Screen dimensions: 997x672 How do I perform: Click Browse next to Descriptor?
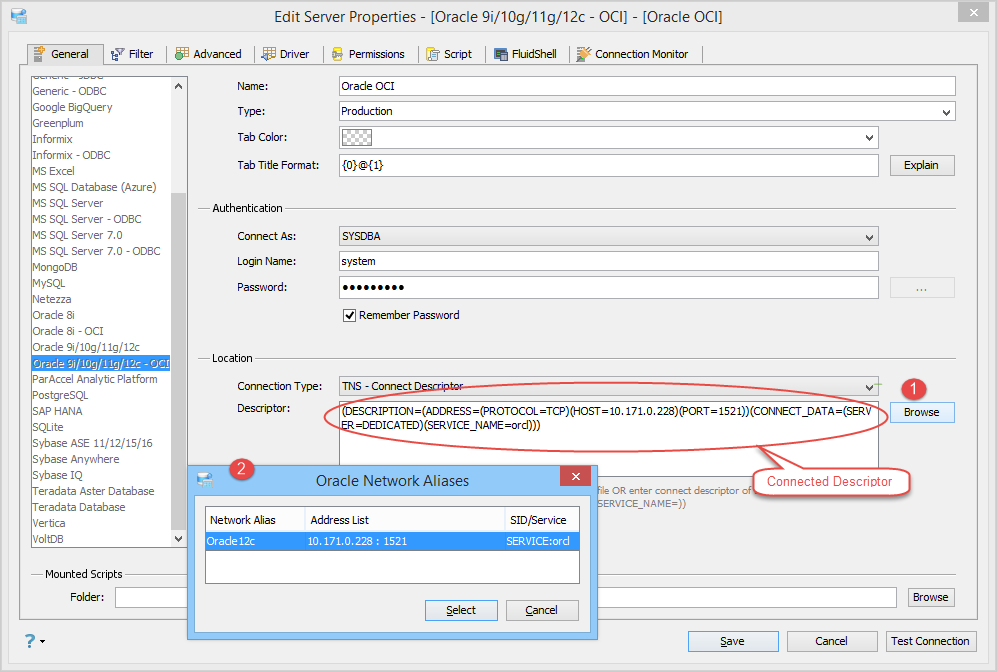921,412
